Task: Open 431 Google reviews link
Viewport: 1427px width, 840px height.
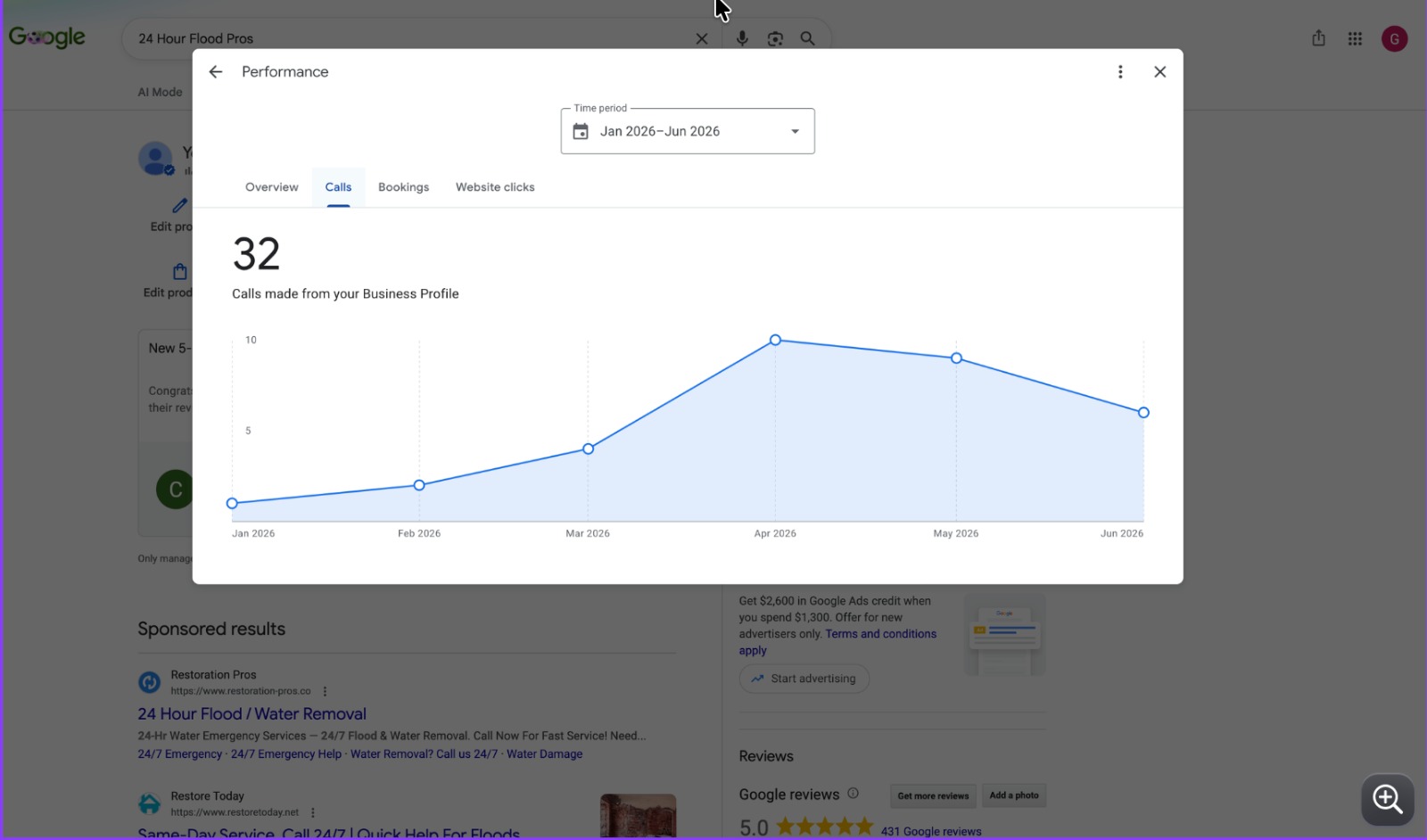Action: (931, 831)
